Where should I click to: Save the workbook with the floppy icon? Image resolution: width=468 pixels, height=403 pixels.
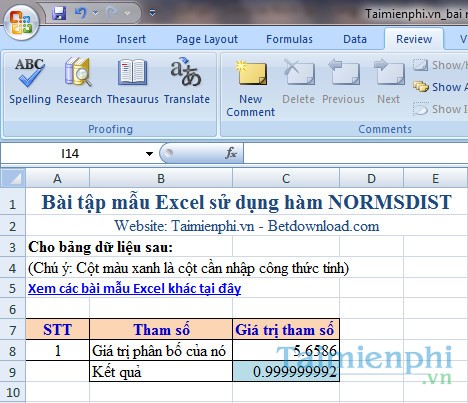[x=59, y=13]
